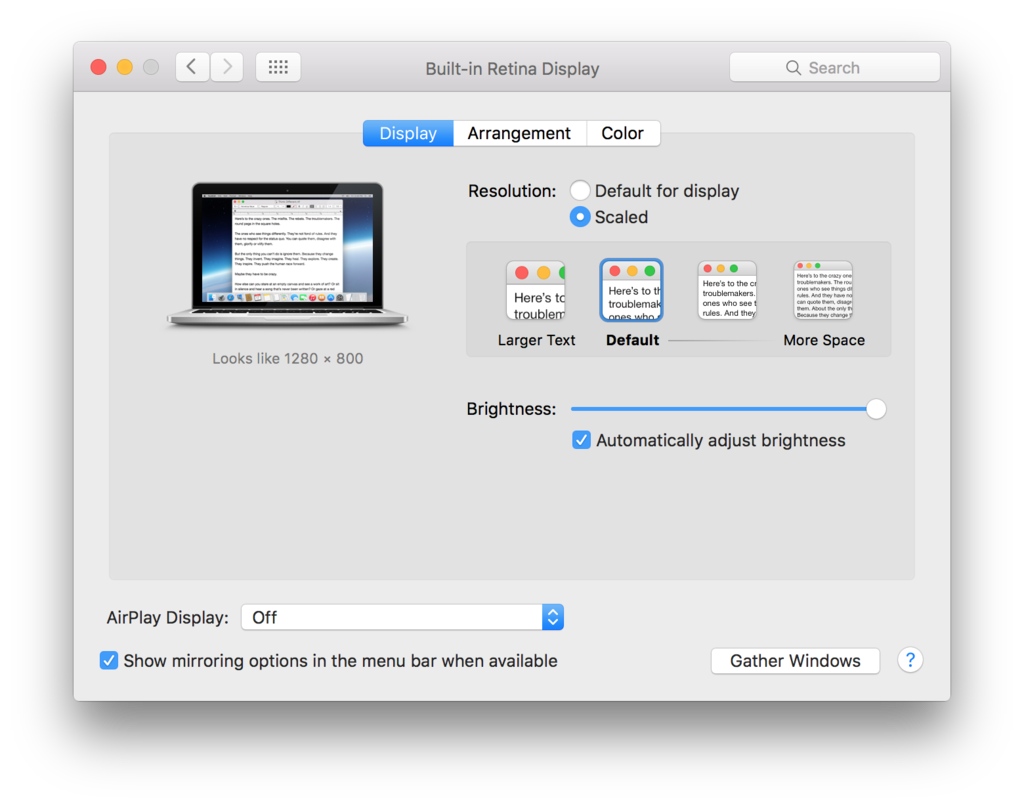Choose the More Space scaling thumbnail
The image size is (1024, 806).
(823, 290)
